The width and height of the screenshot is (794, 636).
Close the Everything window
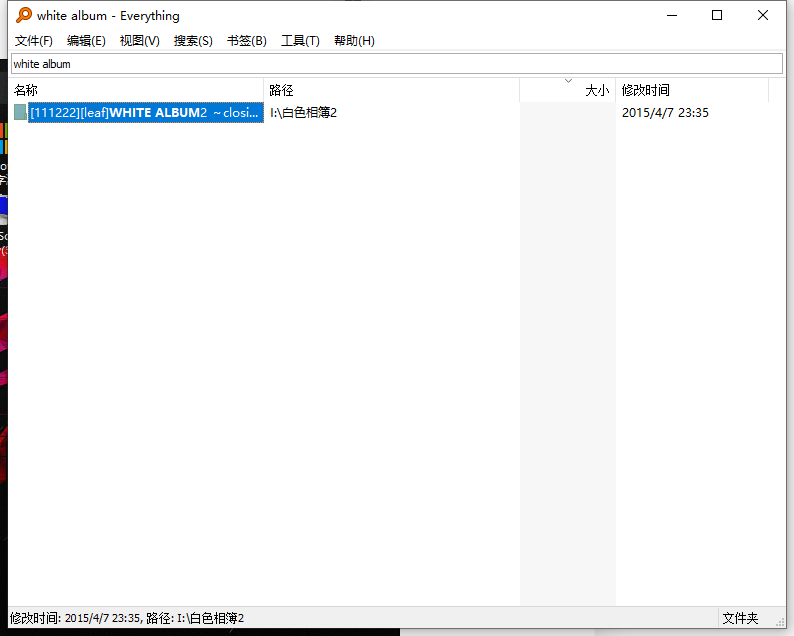pos(763,15)
